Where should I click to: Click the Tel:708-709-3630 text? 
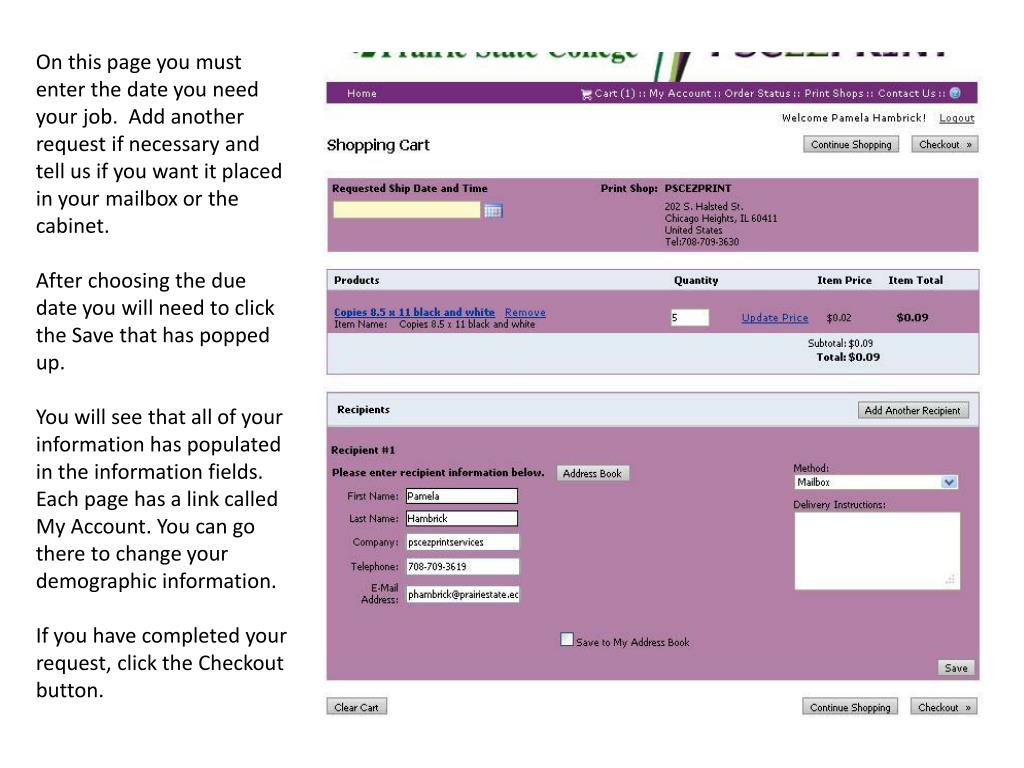click(x=702, y=242)
